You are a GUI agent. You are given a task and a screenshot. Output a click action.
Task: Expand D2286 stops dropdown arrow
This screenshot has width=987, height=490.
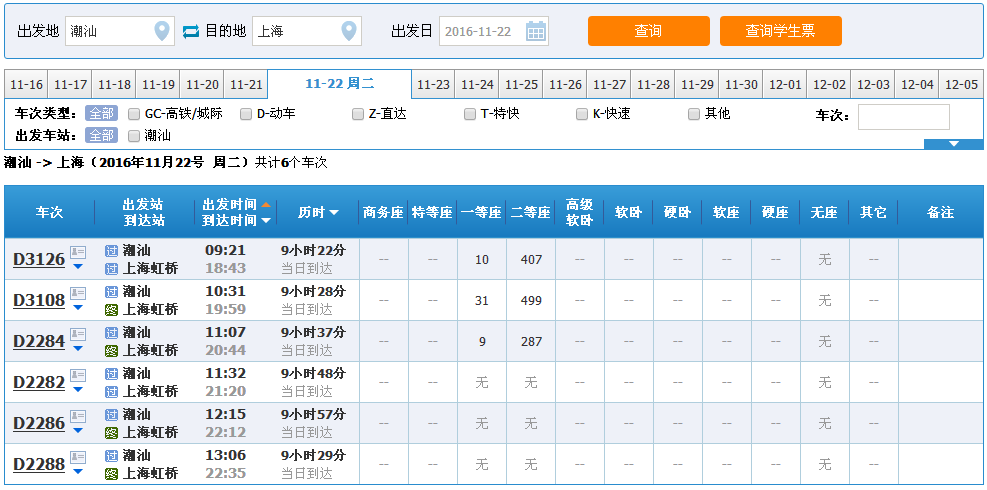78,430
